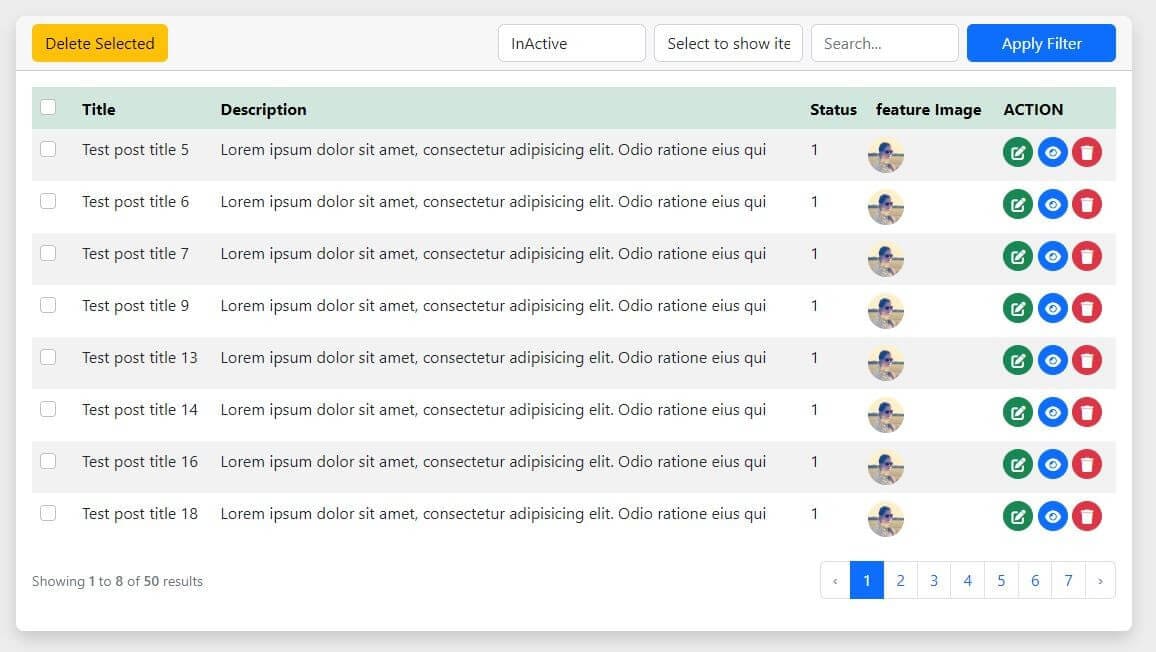Screen dimensions: 1156x652
Task: Open the InActive status dropdown
Action: 571,42
